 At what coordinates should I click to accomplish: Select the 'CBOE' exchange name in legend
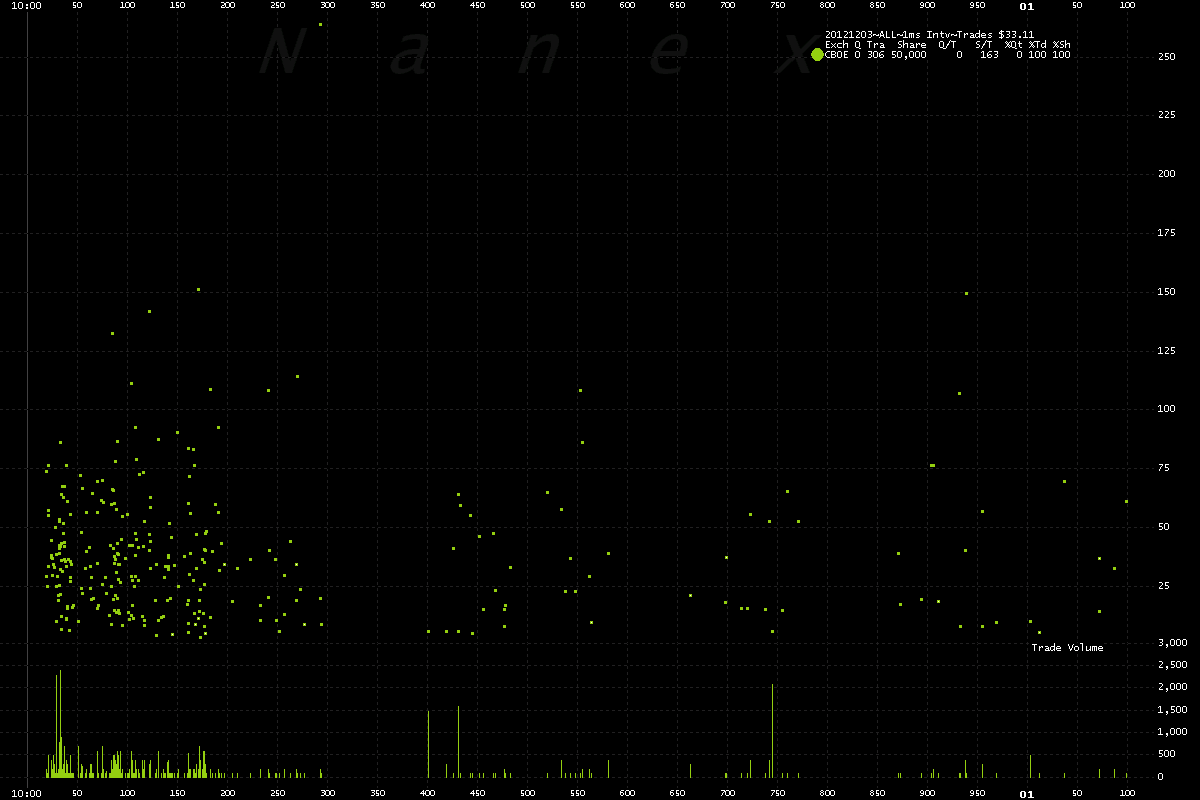tap(836, 55)
